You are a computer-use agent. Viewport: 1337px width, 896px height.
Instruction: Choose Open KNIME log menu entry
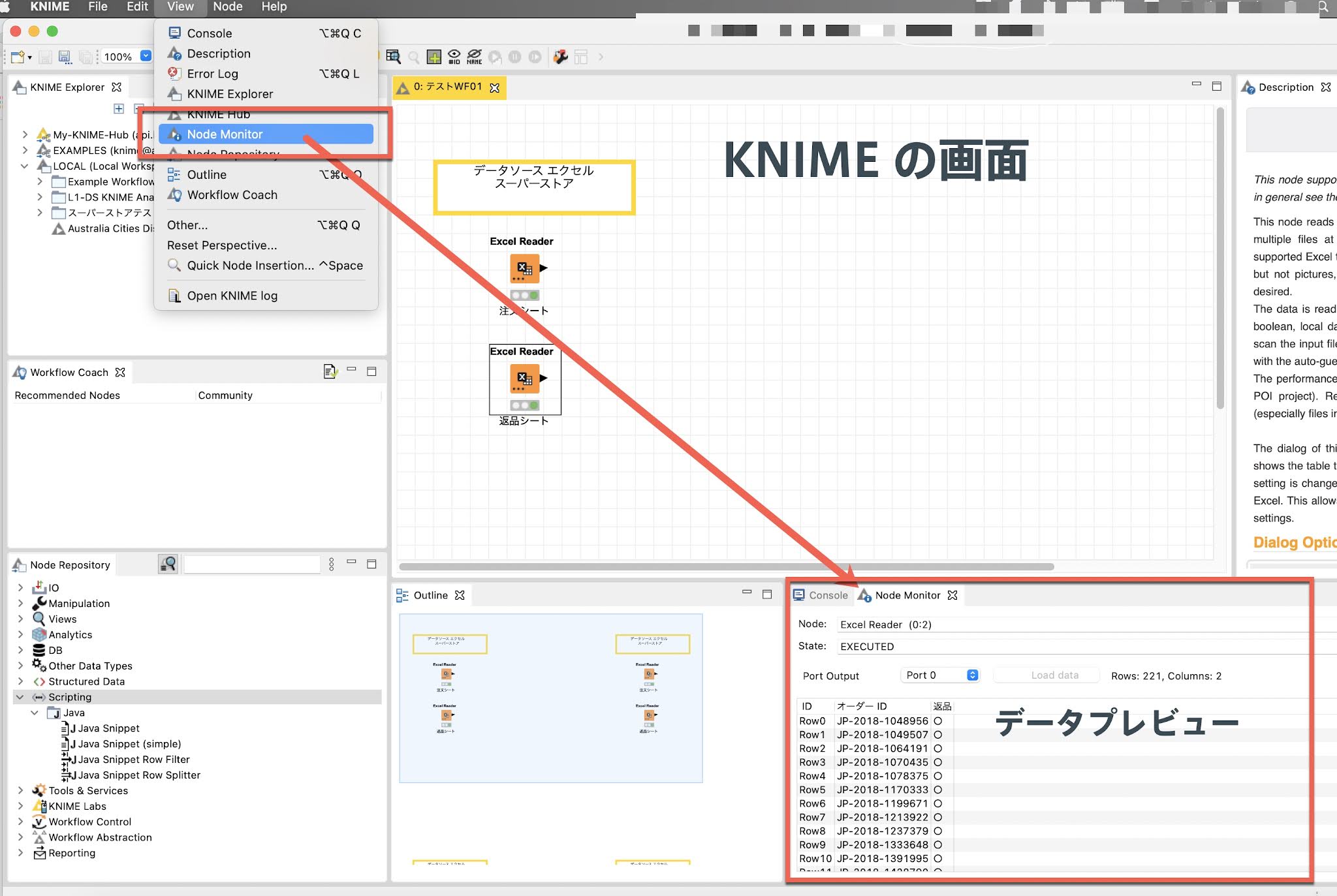[266, 296]
